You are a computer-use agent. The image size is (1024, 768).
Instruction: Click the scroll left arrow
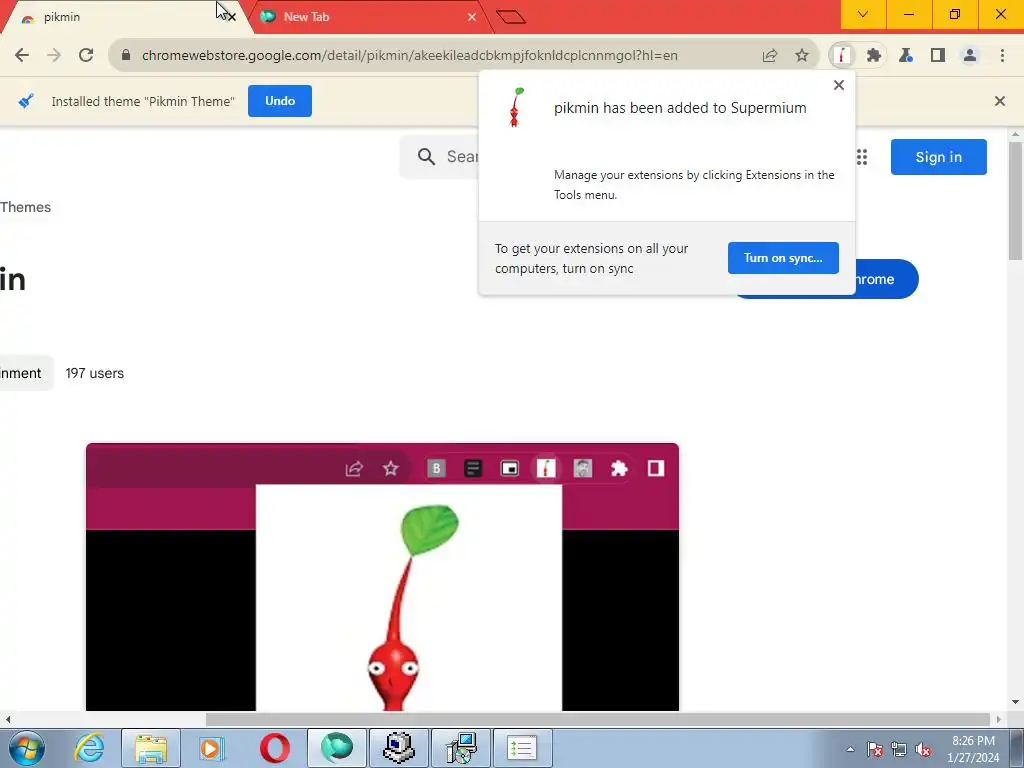(x=8, y=719)
